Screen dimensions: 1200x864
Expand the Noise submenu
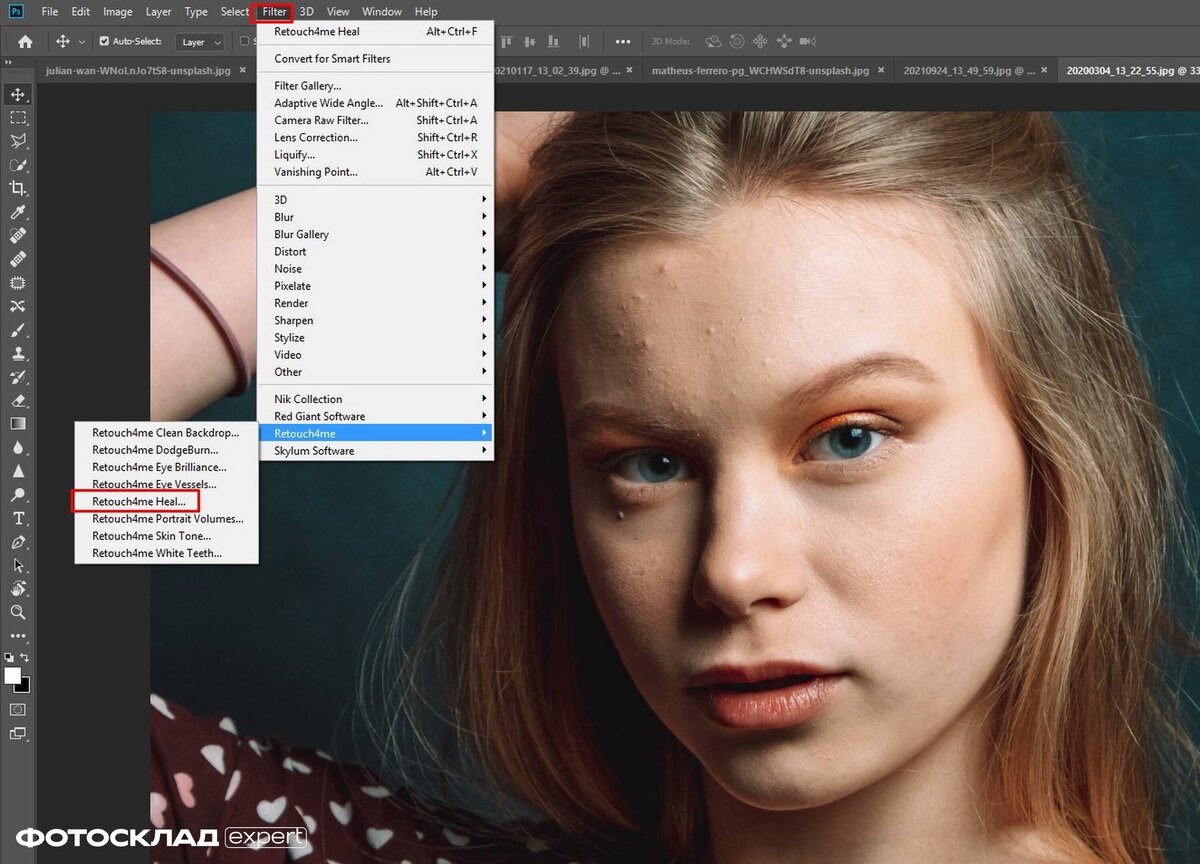pos(376,268)
